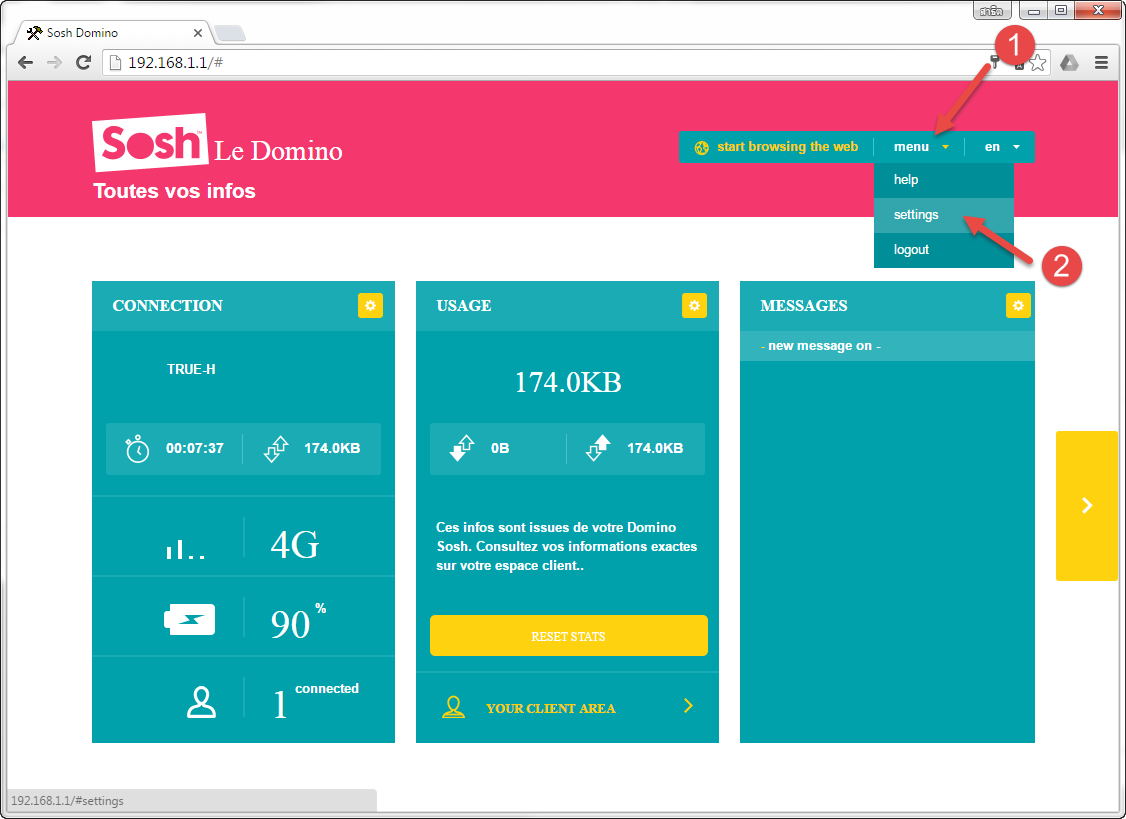This screenshot has height=819, width=1126.
Task: Reload the current page
Action: tap(83, 63)
